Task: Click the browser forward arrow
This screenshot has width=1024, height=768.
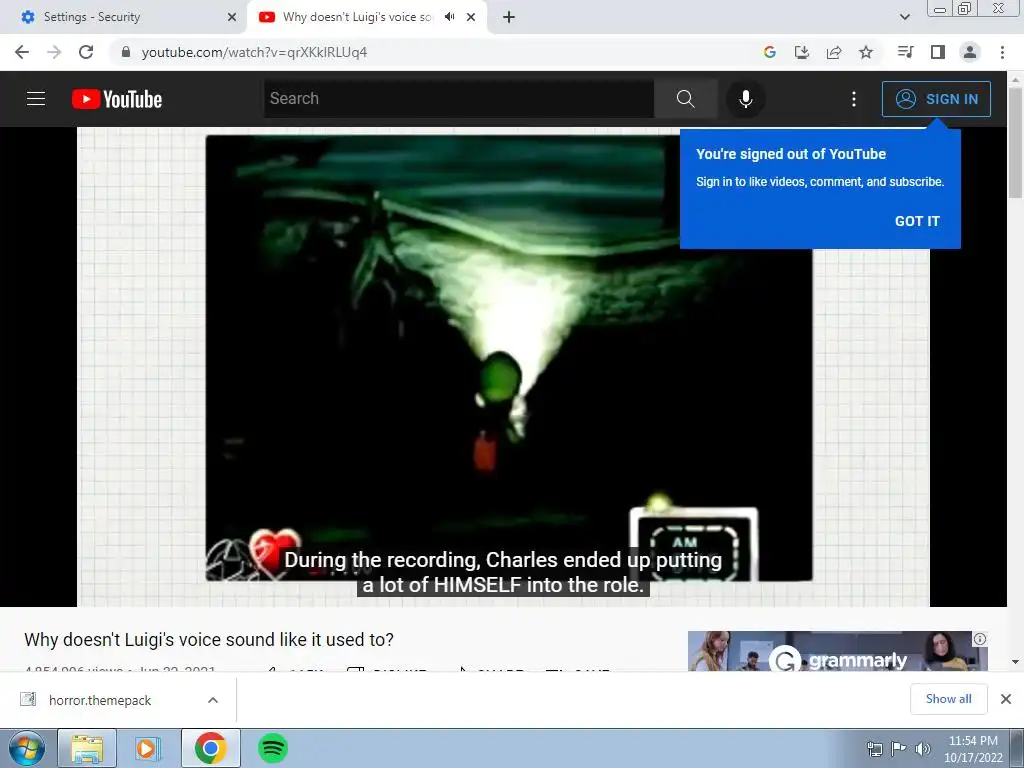Action: coord(54,52)
